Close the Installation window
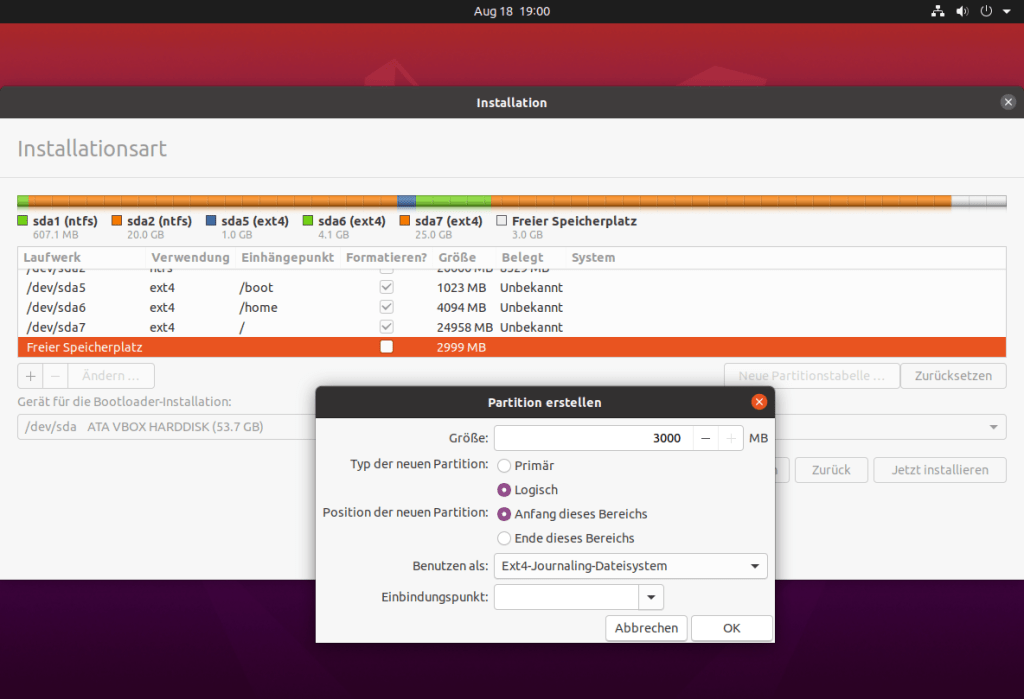The image size is (1024, 699). [x=1008, y=102]
